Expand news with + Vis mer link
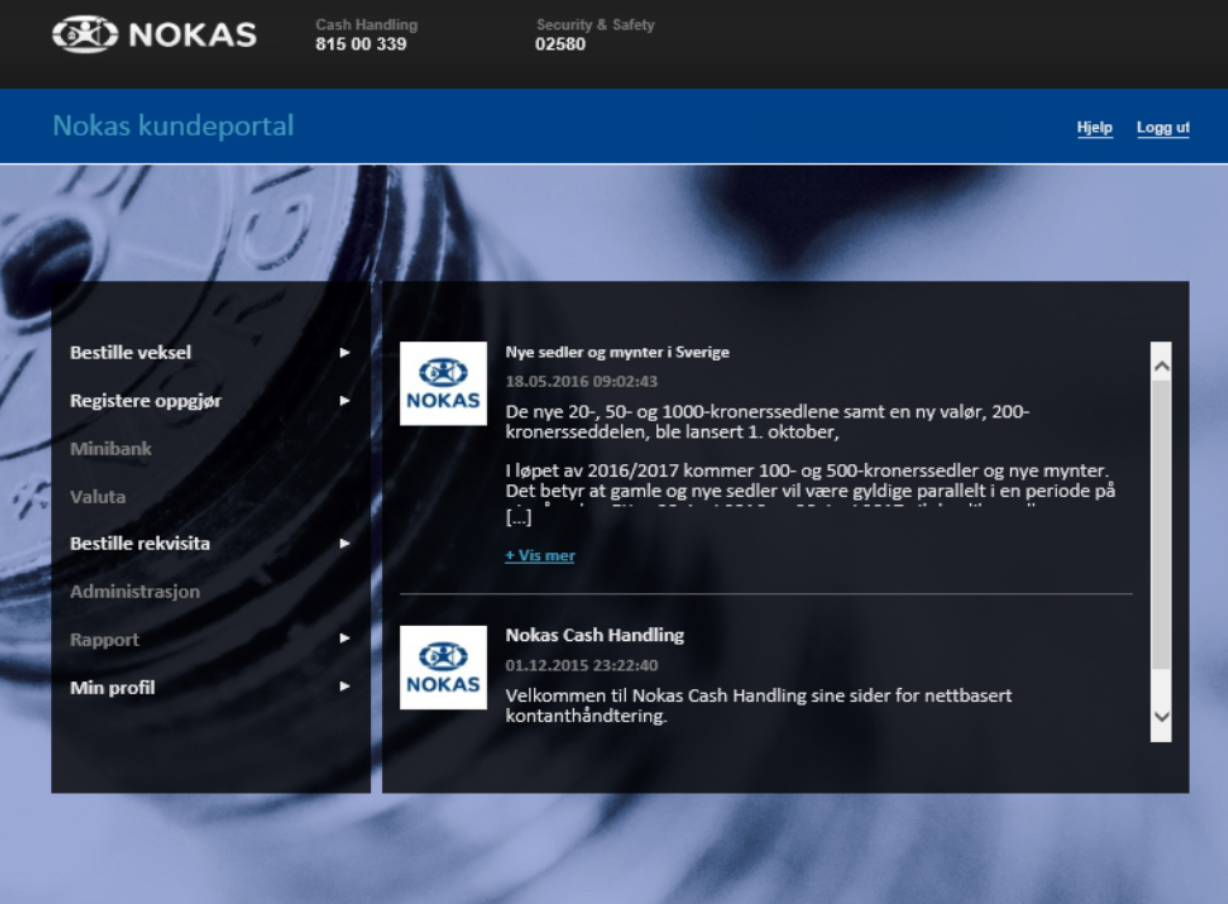 [x=540, y=556]
